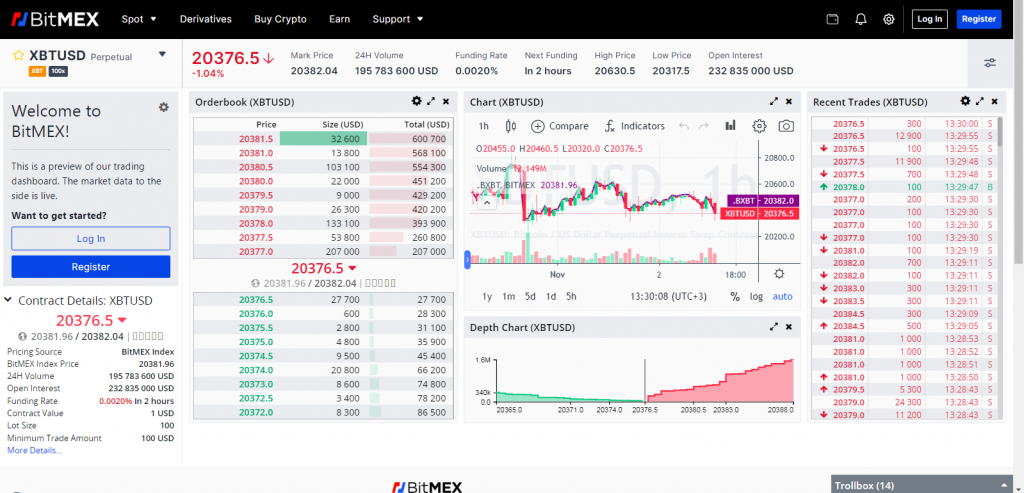Collapse the chart legend arrow
Viewport: 1024px width, 493px height.
[485, 202]
